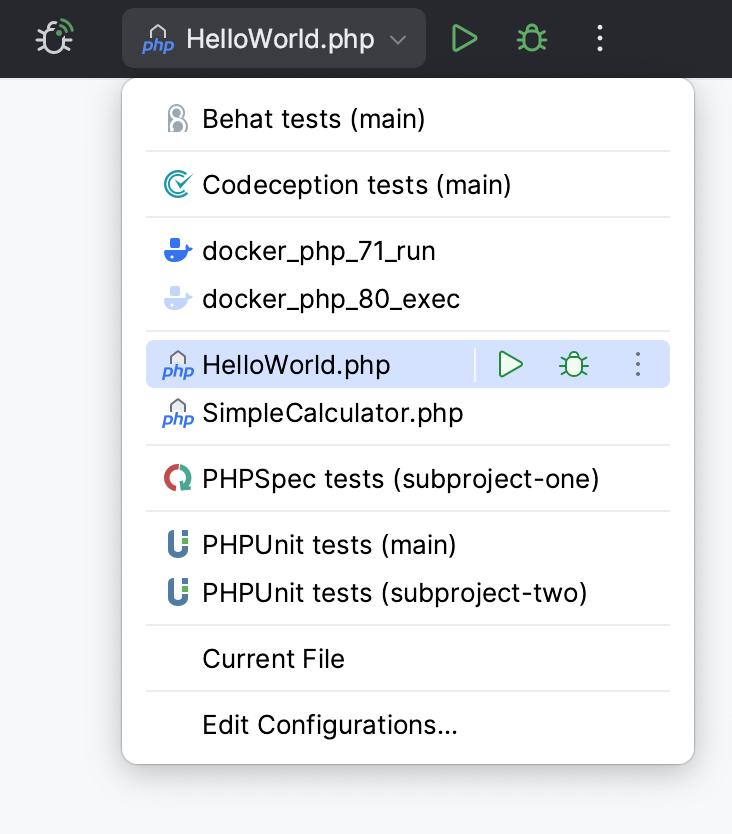The width and height of the screenshot is (732, 834).
Task: Click the Codeception tests icon
Action: pyautogui.click(x=178, y=185)
